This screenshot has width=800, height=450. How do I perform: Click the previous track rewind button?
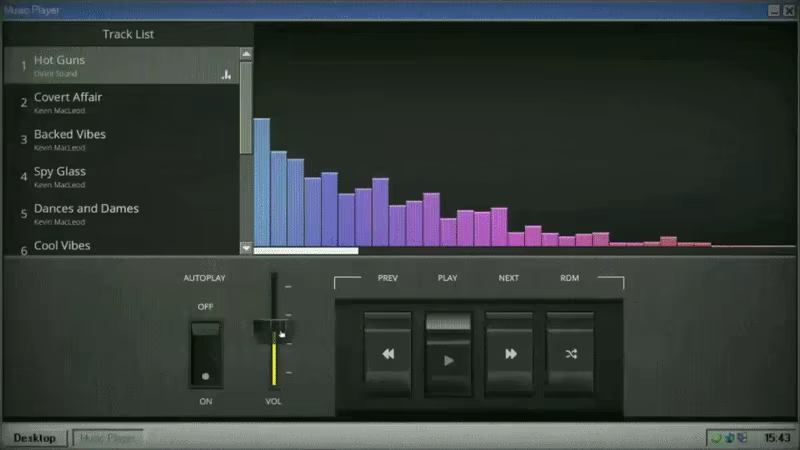388,354
